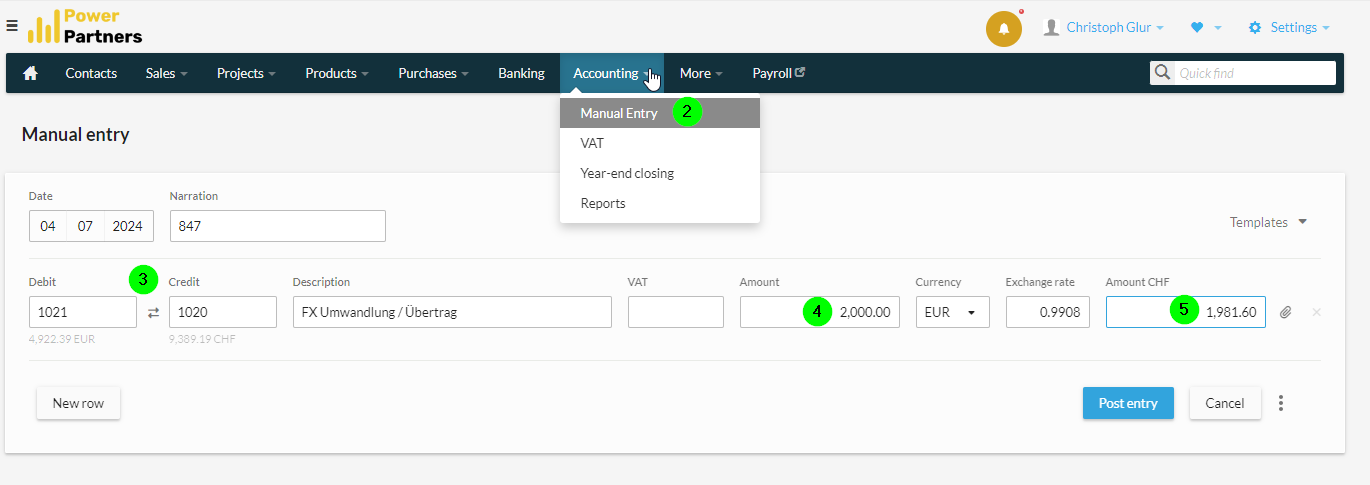1370x485 pixels.
Task: Open more options three-dot menu
Action: pyautogui.click(x=1281, y=403)
